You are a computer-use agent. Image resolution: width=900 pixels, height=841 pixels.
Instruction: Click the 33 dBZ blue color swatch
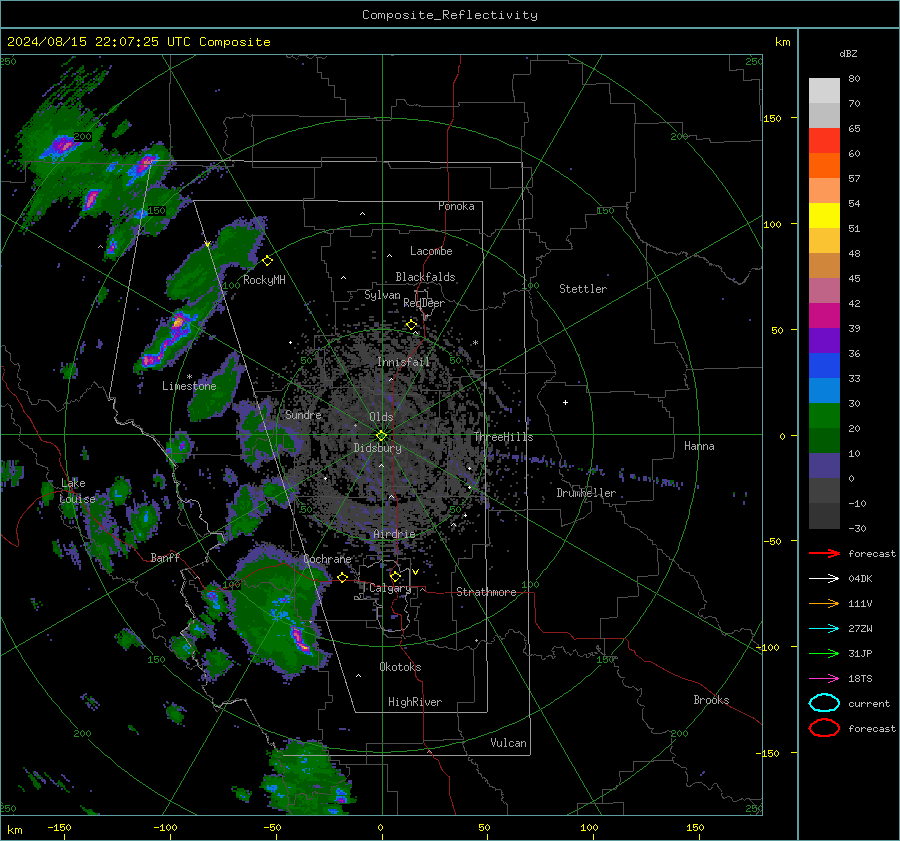(824, 390)
